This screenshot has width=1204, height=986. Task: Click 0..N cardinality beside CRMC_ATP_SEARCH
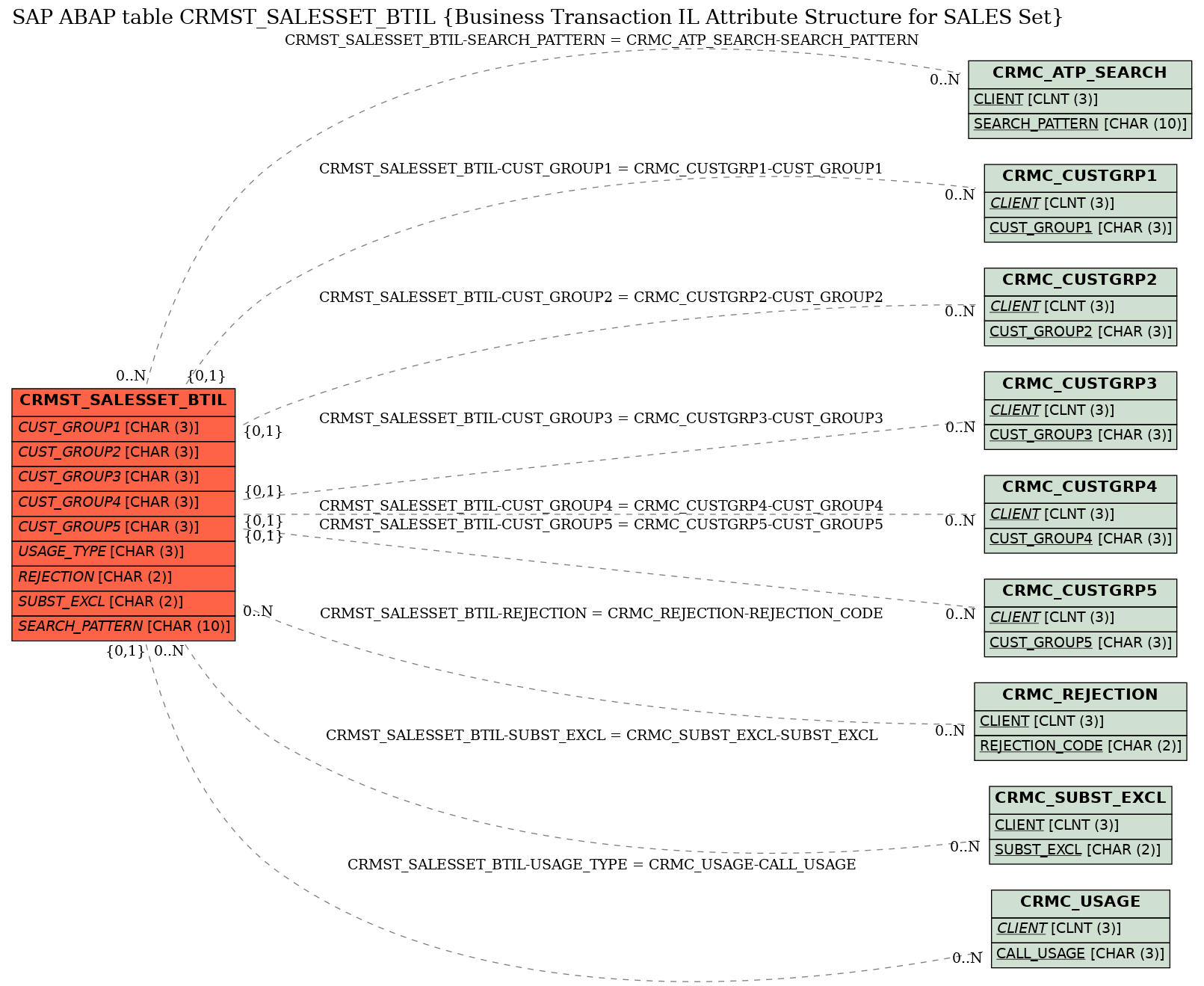[945, 80]
